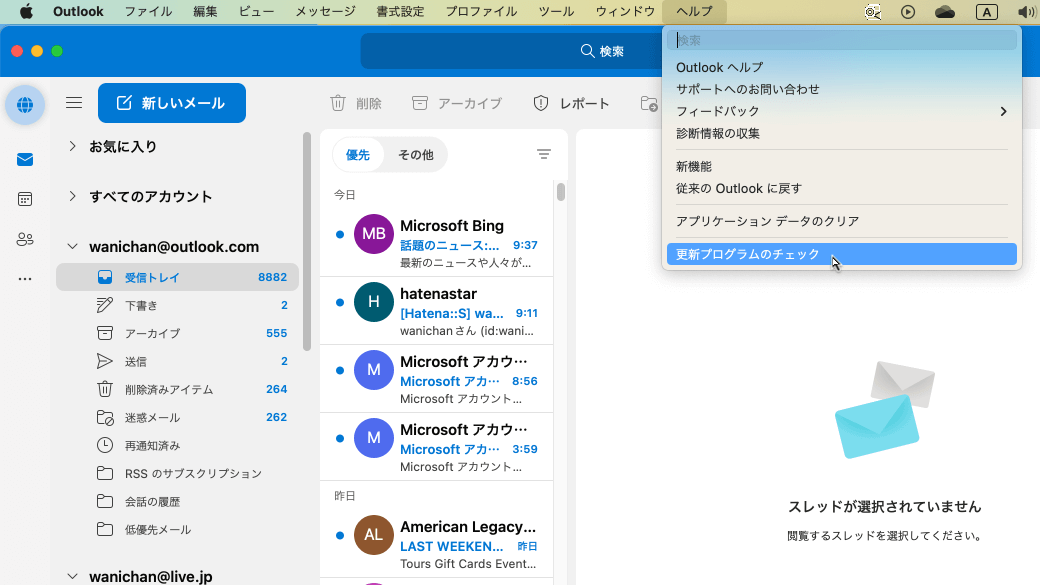The width and height of the screenshot is (1040, 585).
Task: Click the screen capture icon in menu bar
Action: [x=873, y=12]
